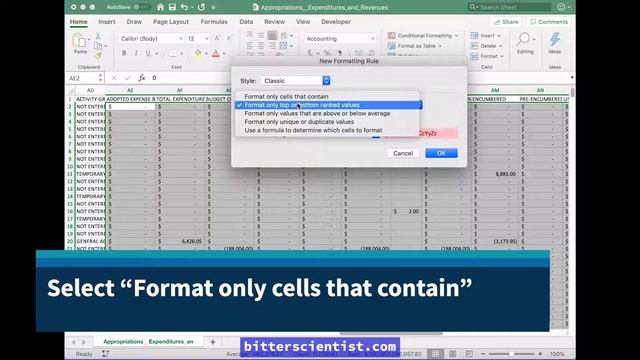Expand the formula bar arrow
The height and width of the screenshot is (360, 640).
coord(571,78)
